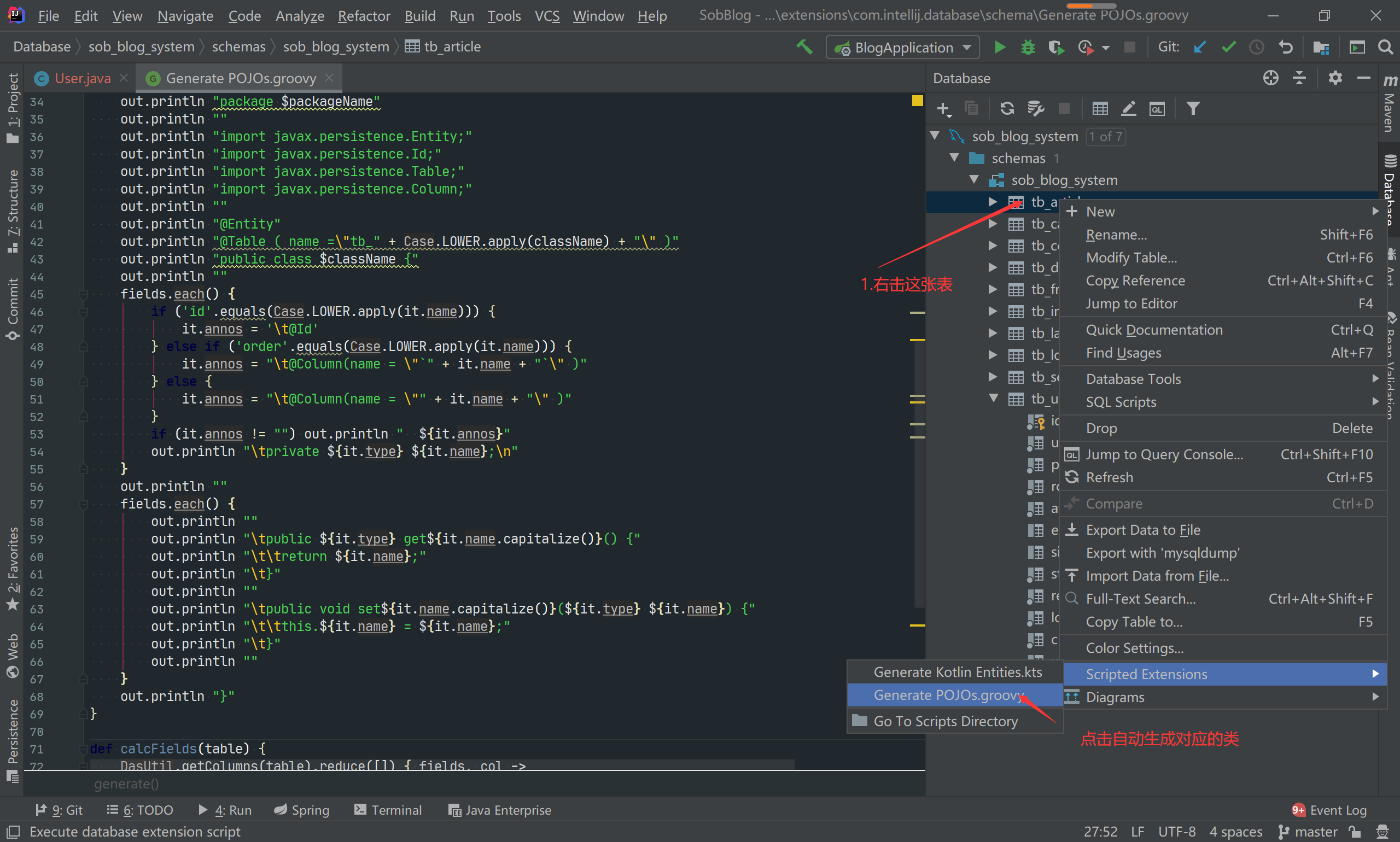Toggle the 1: Project side panel
Viewport: 1400px width, 842px height.
click(x=13, y=108)
